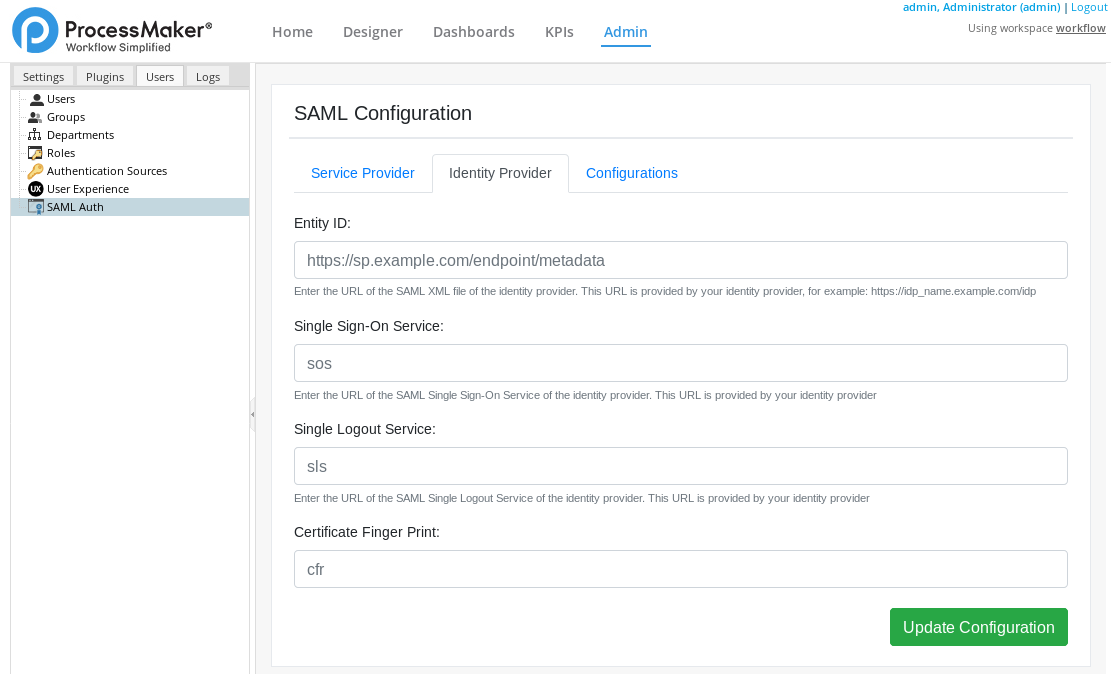Switch to the Service Provider tab
The height and width of the screenshot is (674, 1111).
[362, 173]
